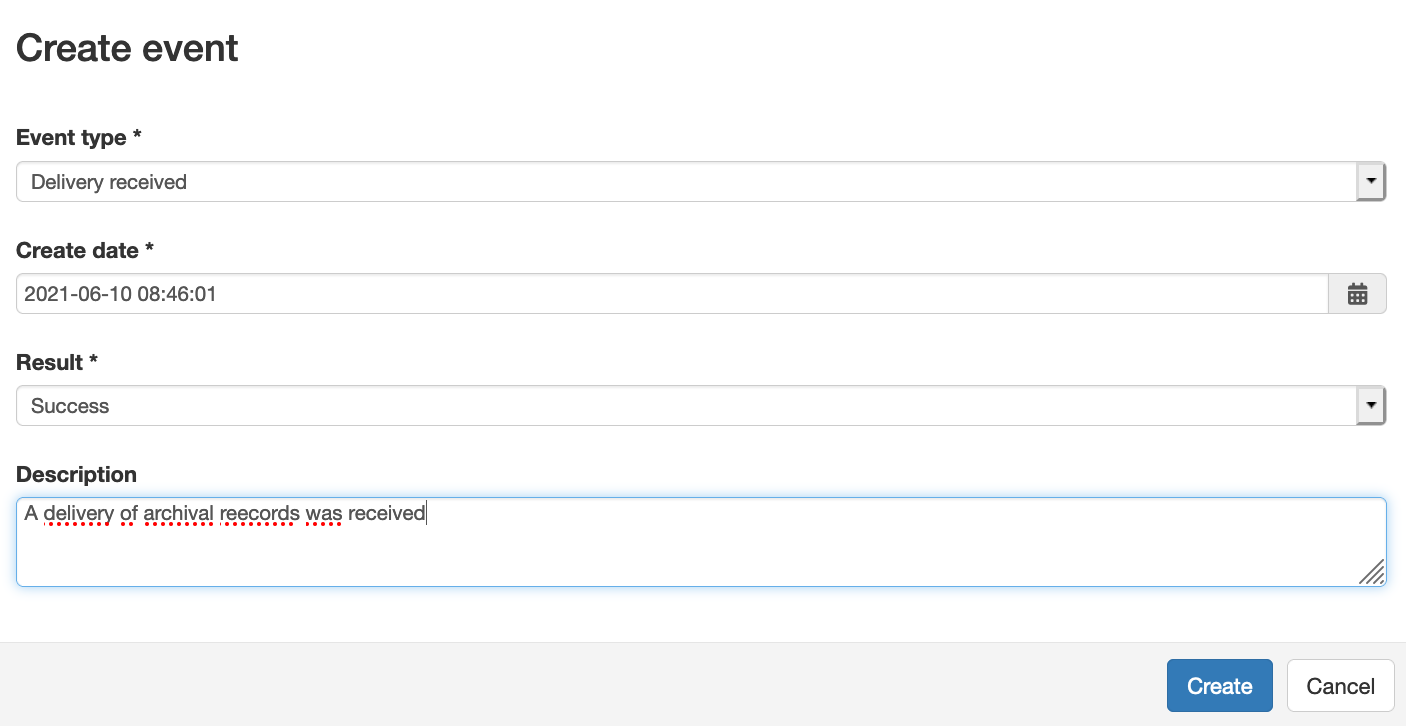The image size is (1406, 726).
Task: Click inside the Description text area
Action: [x=701, y=542]
